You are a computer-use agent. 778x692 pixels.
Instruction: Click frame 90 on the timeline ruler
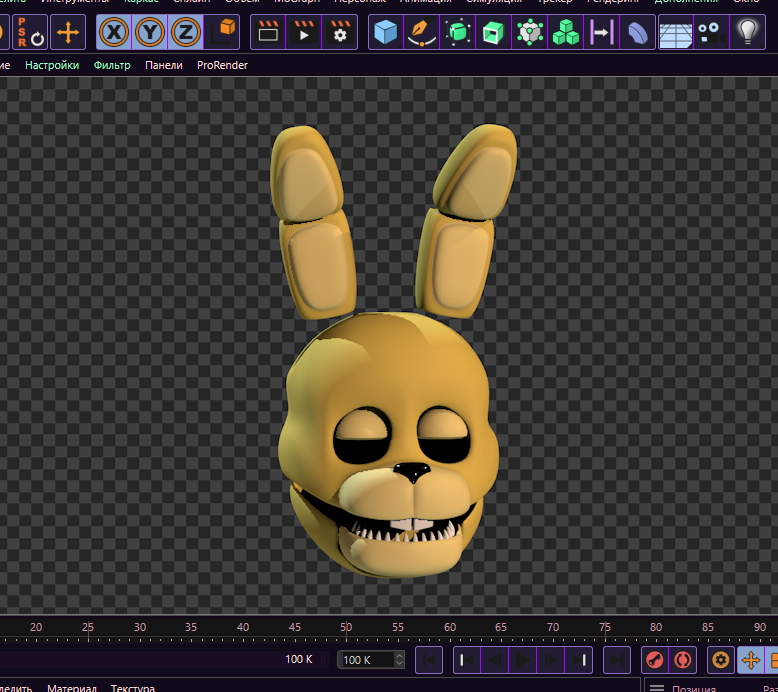(x=760, y=627)
